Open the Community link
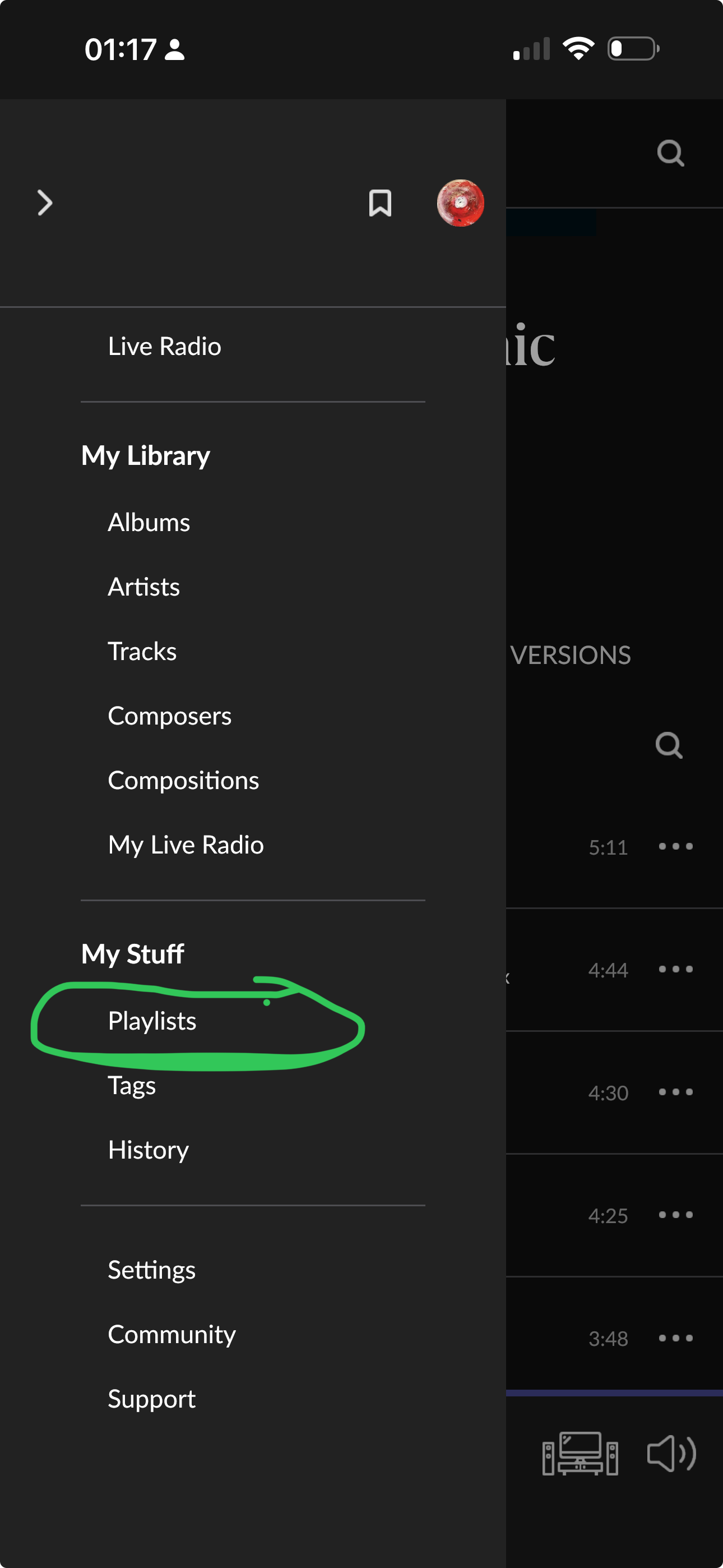Image resolution: width=723 pixels, height=1568 pixels. click(172, 1334)
